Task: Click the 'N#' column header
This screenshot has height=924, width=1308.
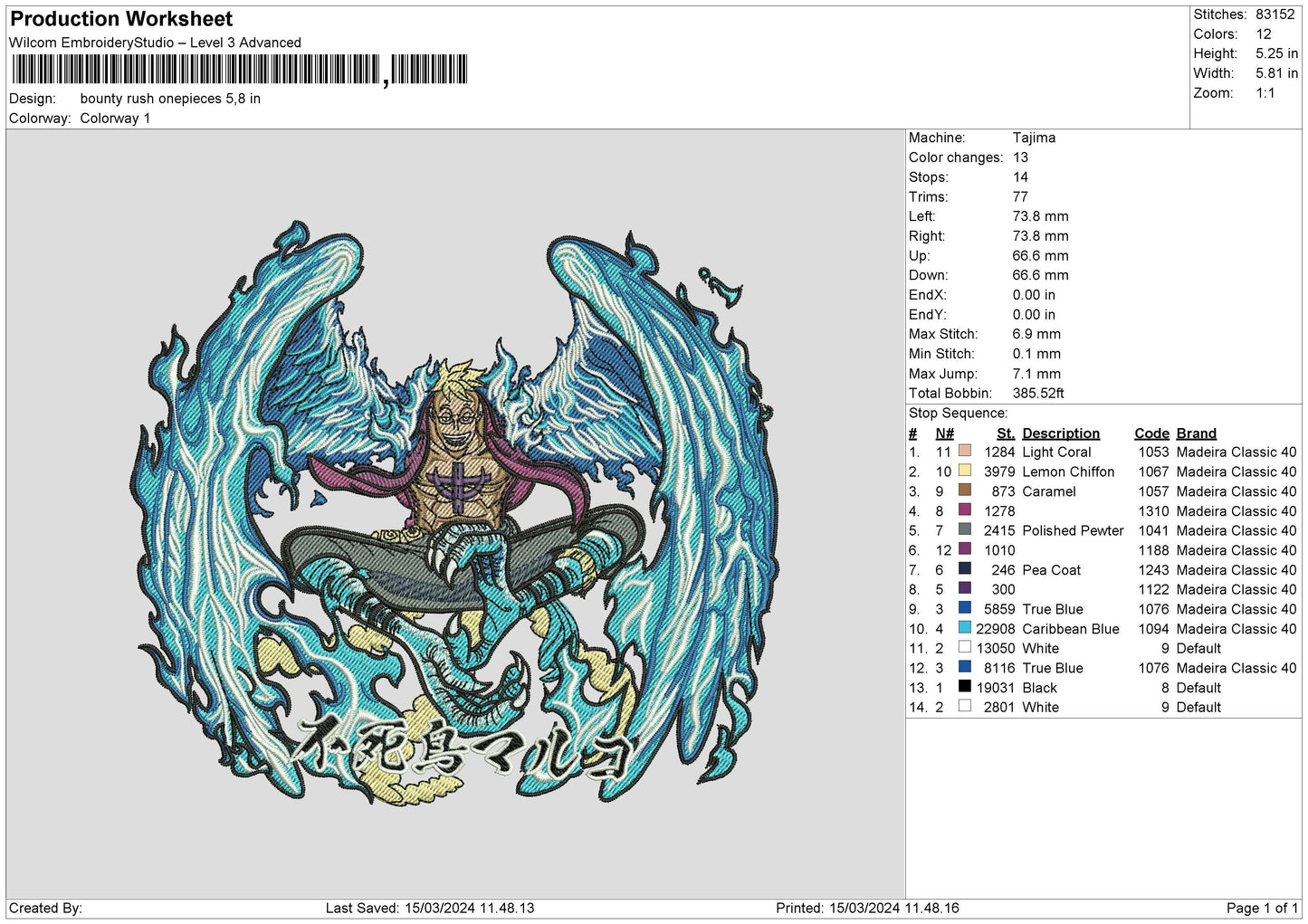Action: (944, 433)
